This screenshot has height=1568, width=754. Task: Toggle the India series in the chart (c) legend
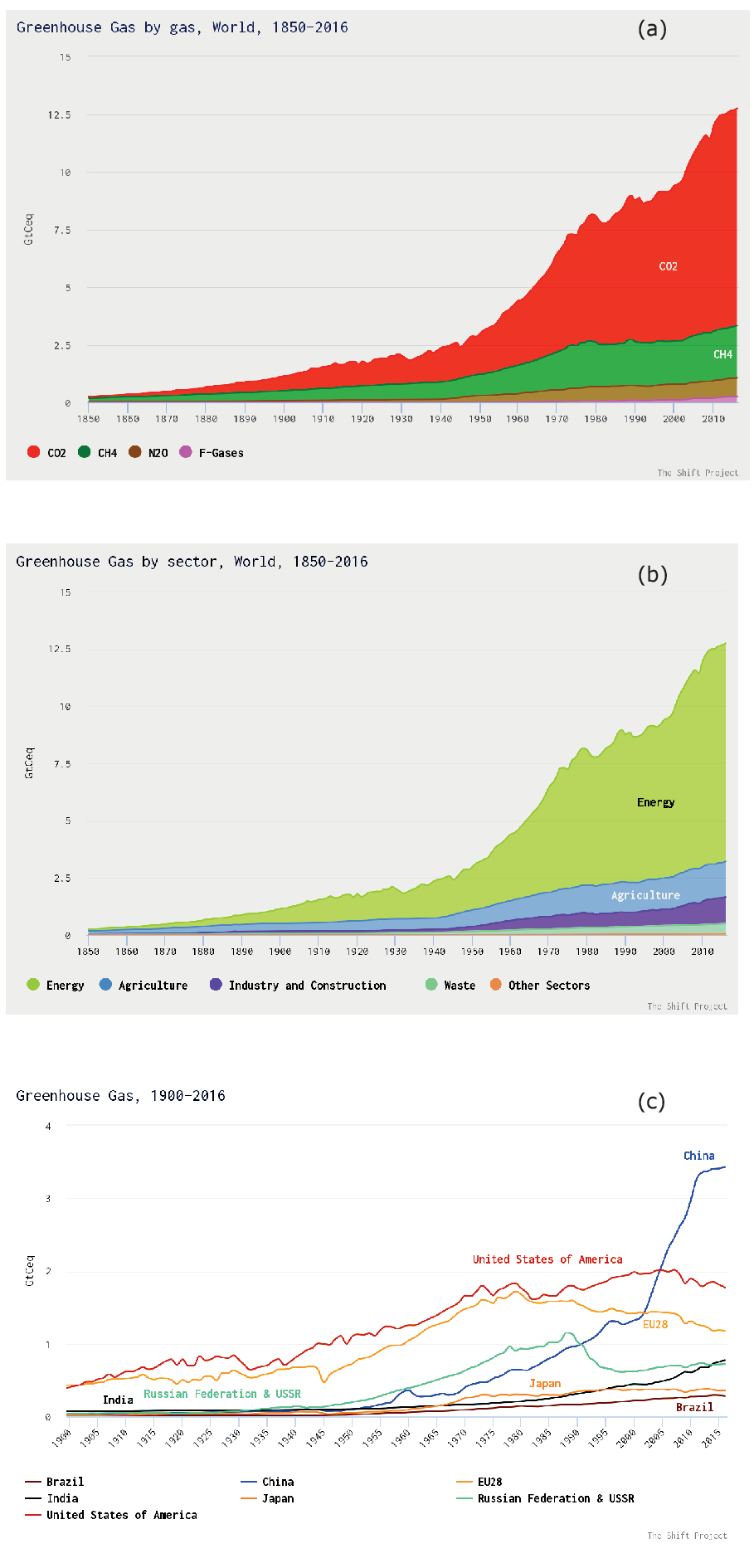[x=52, y=1498]
